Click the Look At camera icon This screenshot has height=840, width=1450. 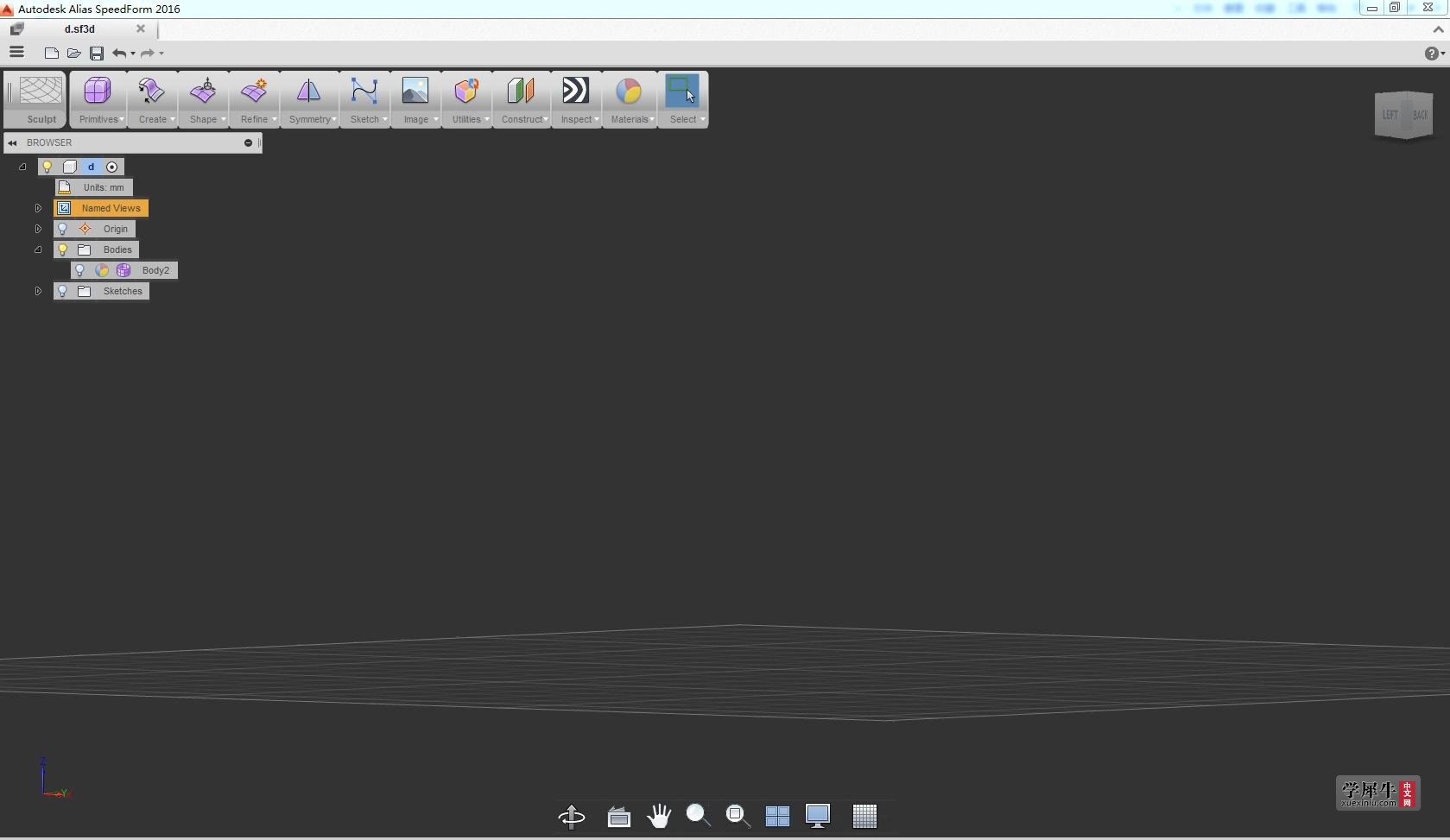[x=618, y=816]
